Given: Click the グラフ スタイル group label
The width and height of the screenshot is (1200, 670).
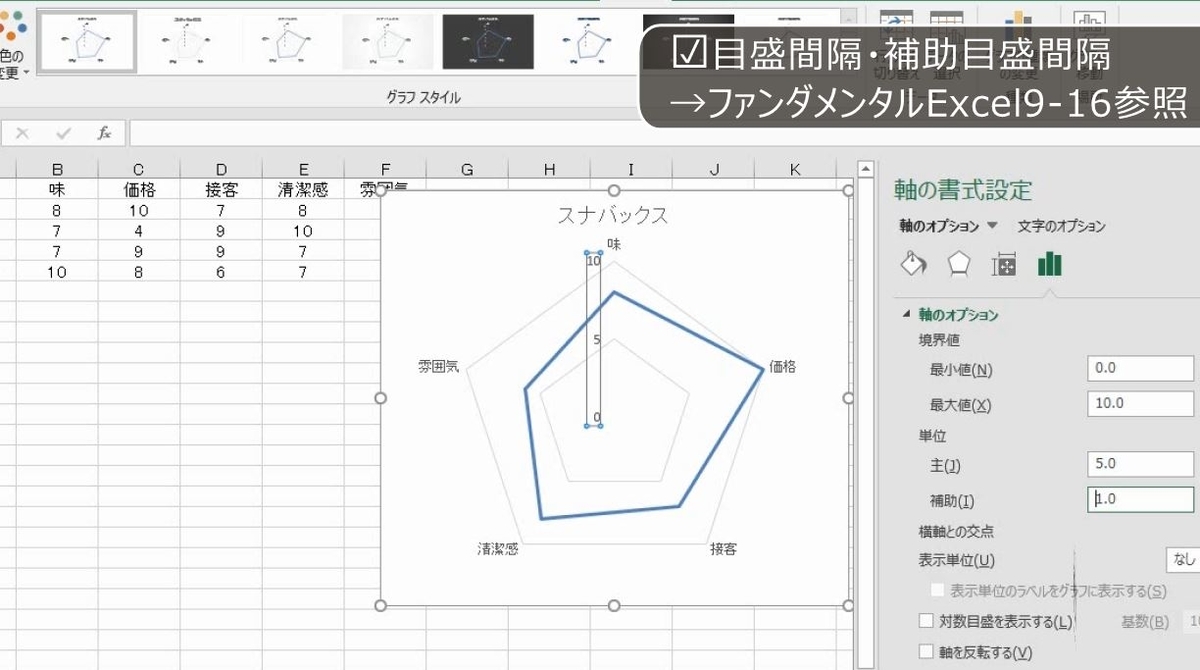Looking at the screenshot, I should pos(423,98).
